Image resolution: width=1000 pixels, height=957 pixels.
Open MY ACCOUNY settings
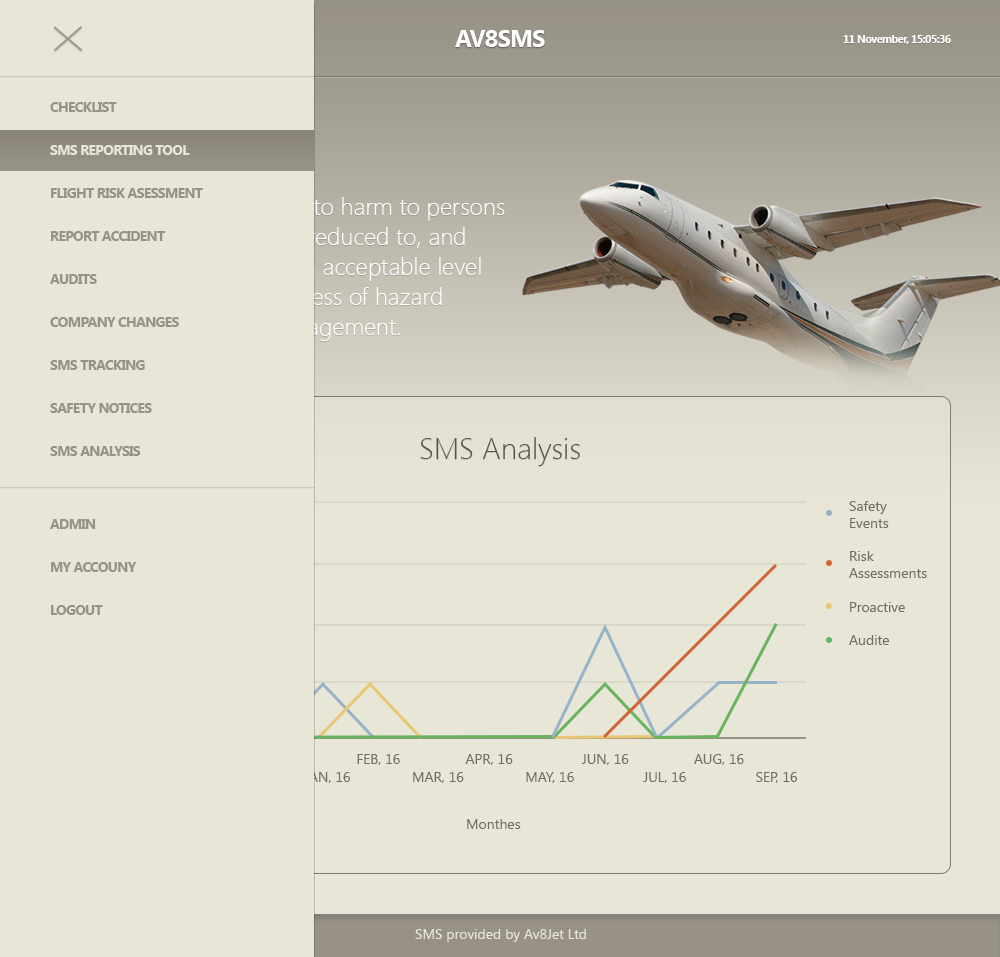(x=93, y=567)
